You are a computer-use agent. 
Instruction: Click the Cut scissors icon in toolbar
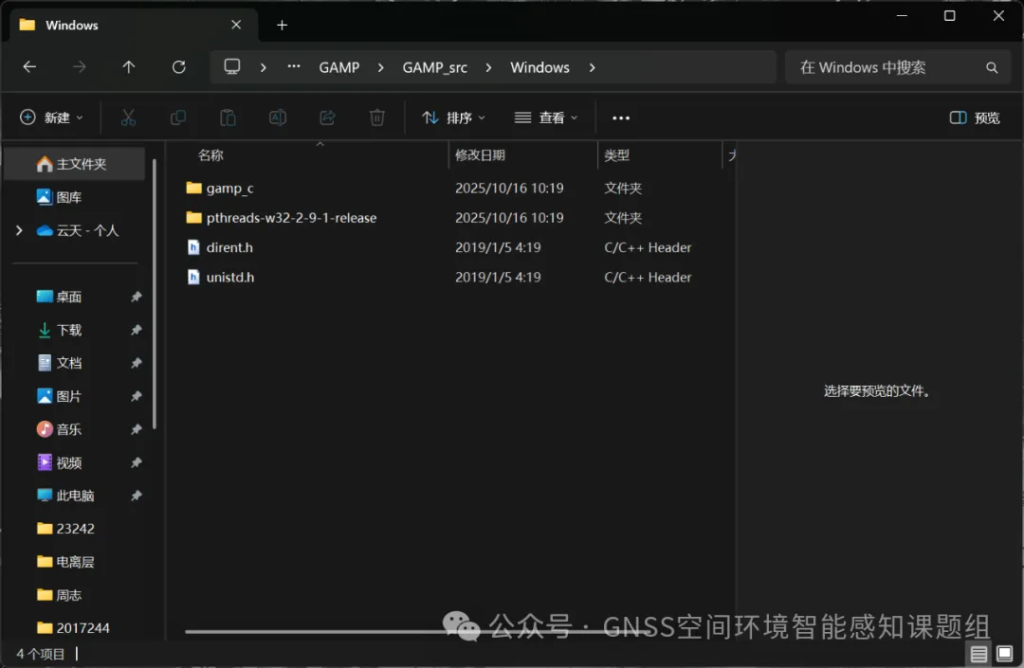(128, 118)
